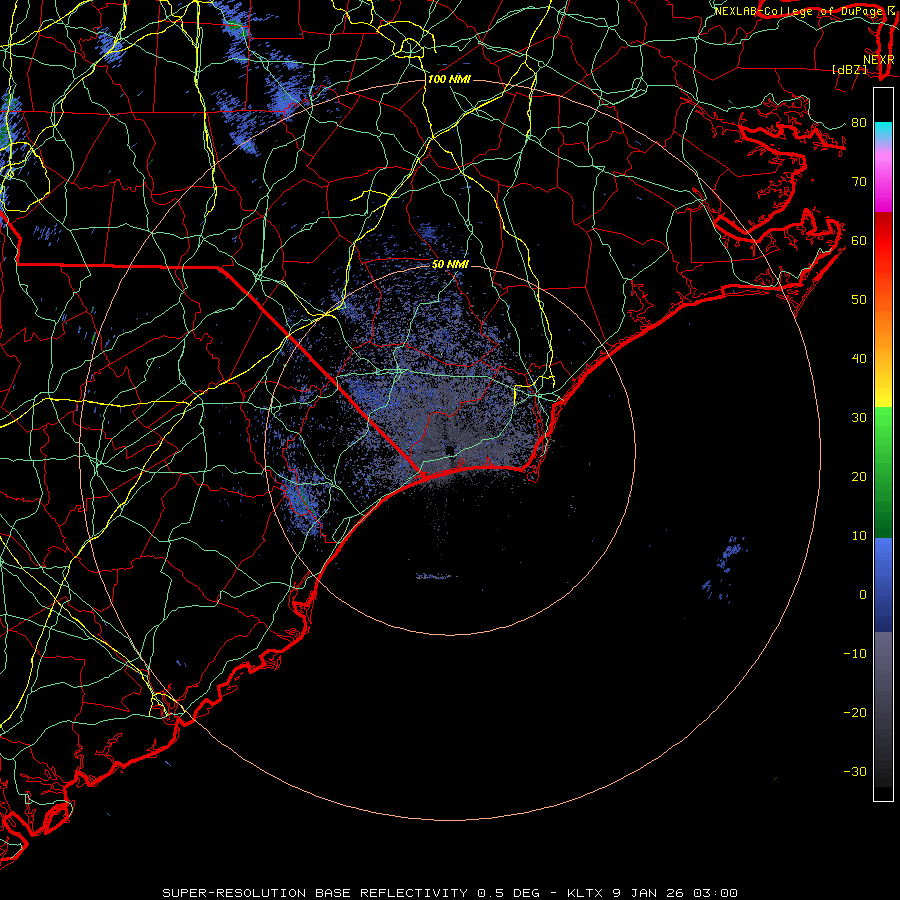This screenshot has width=900, height=900.
Task: Click the 20 dBZ scale label
Action: (859, 477)
